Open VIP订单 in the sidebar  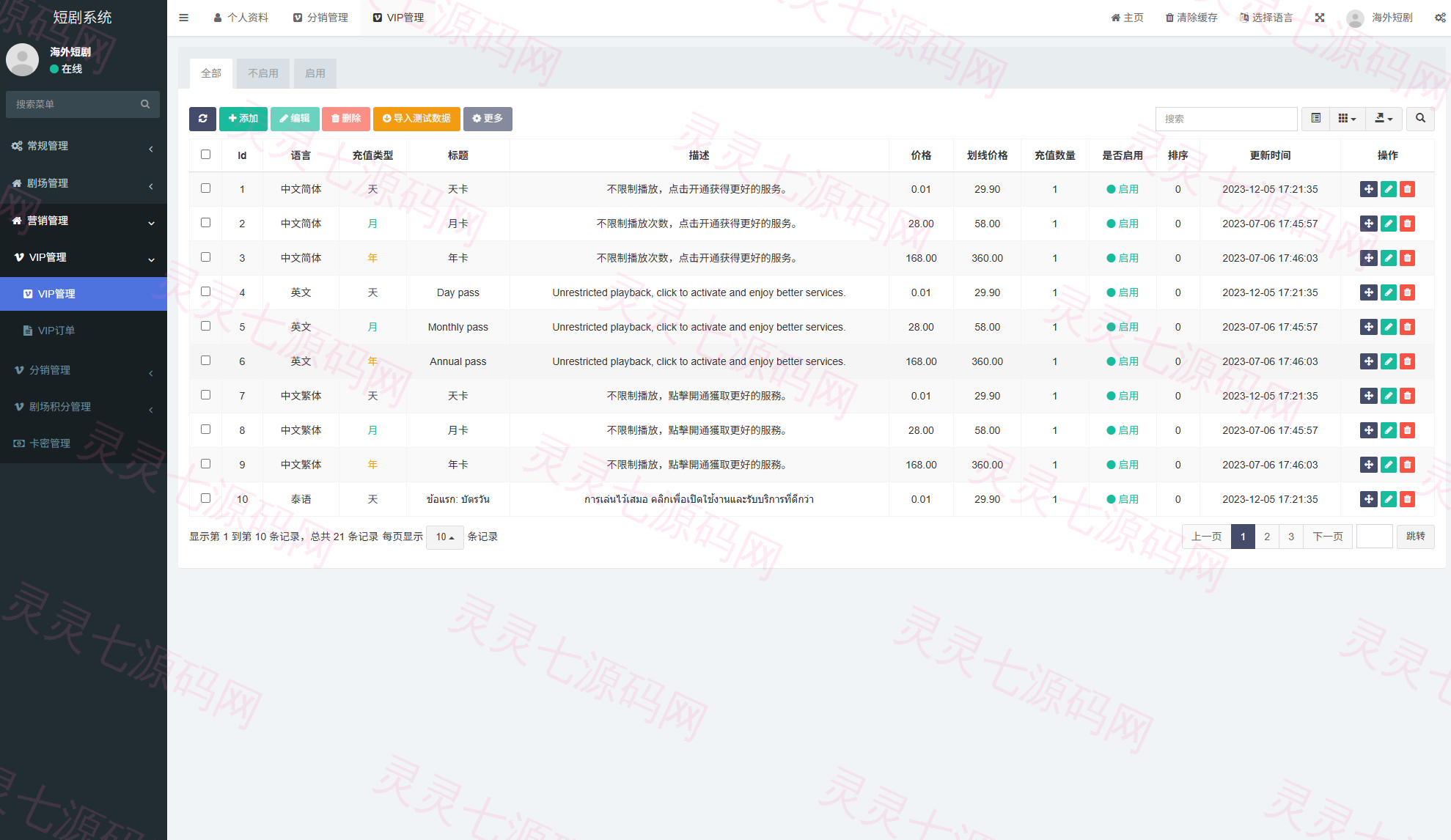[x=84, y=331]
